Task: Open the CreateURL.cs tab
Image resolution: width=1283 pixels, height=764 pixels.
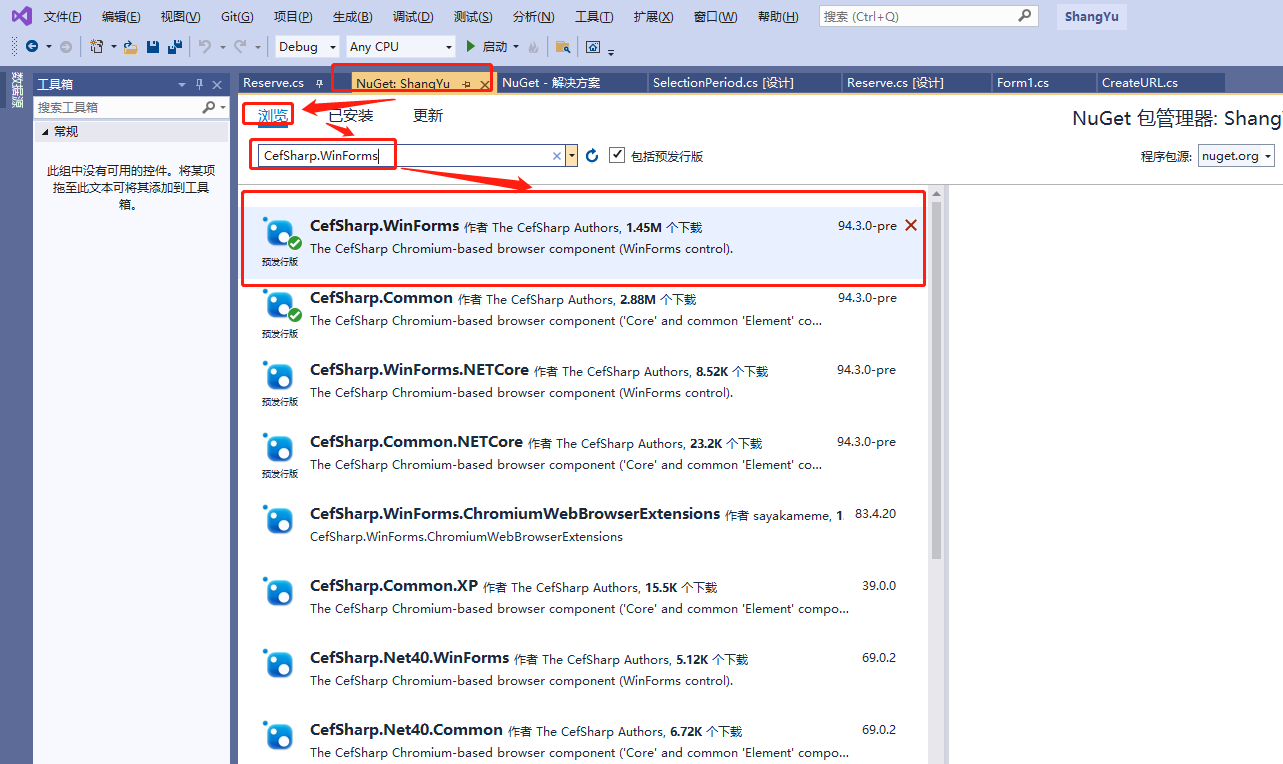Action: [1160, 83]
